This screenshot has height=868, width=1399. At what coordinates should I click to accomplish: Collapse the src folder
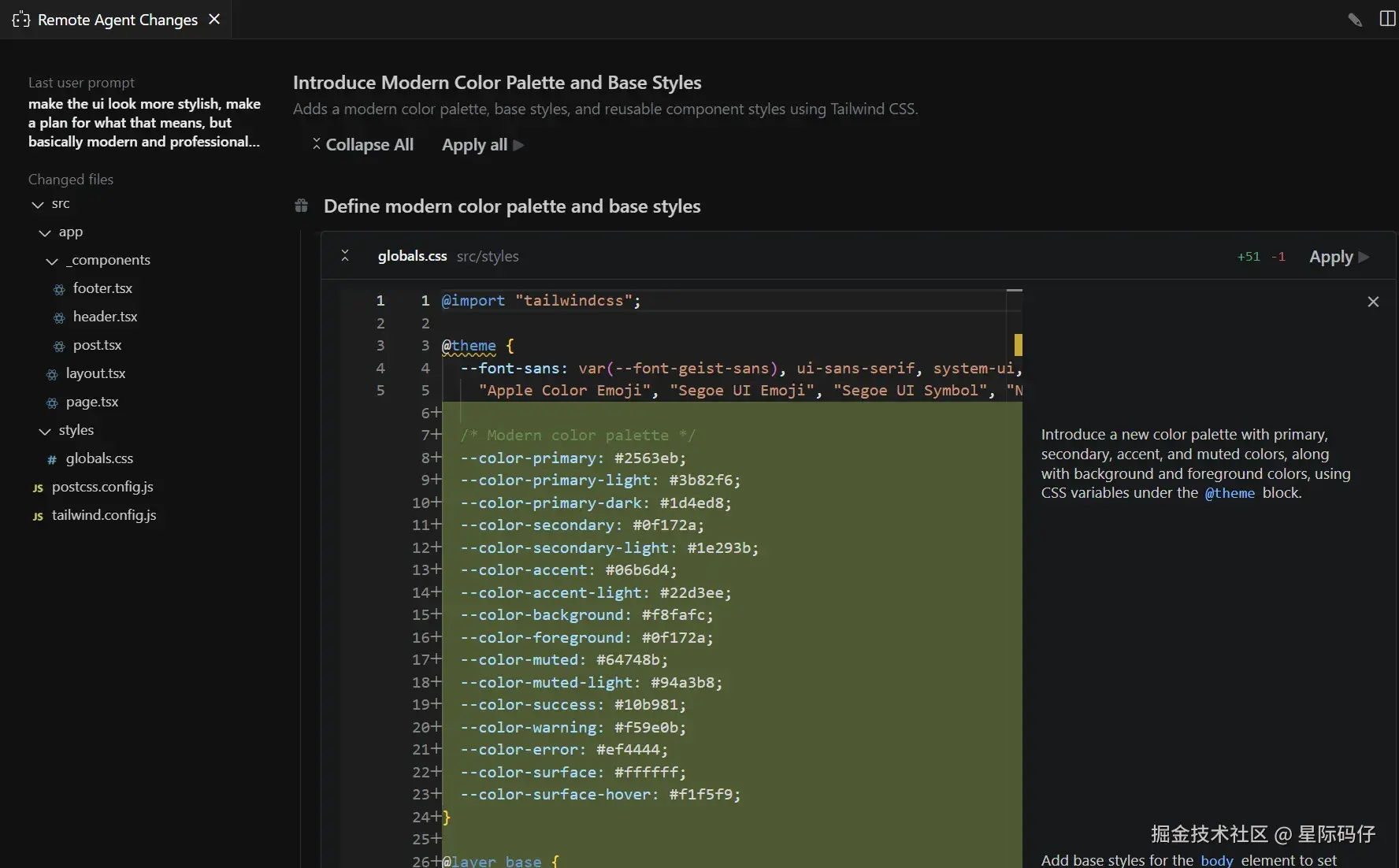coord(38,204)
